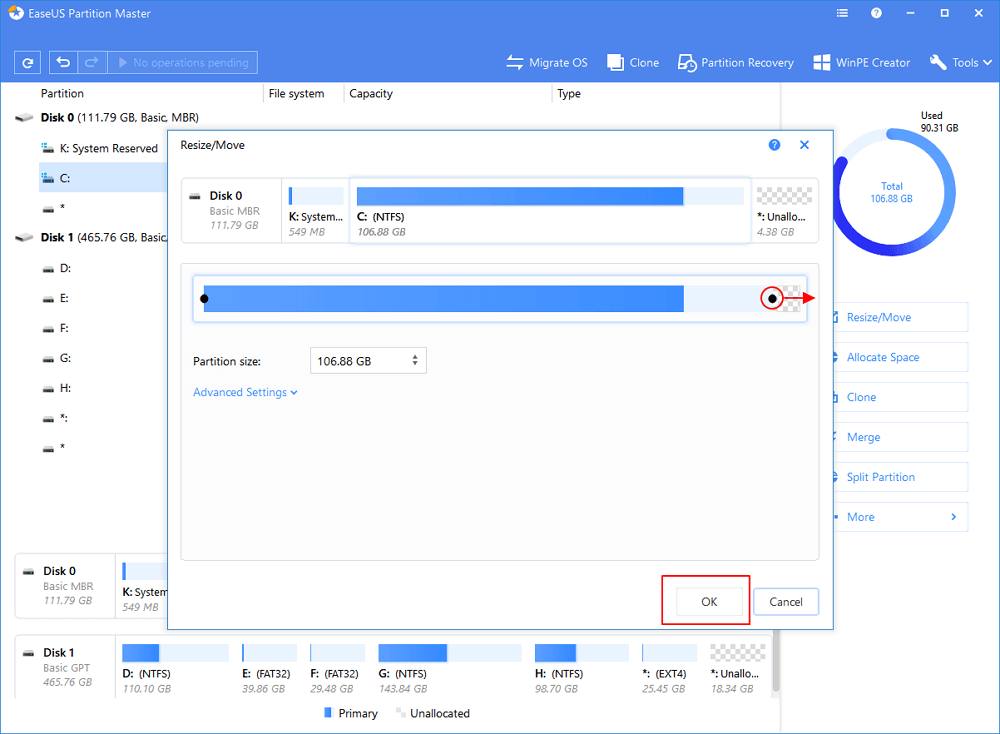Click the Disk 1 drive icon in tree
Viewport: 1000px width, 734px height.
pyautogui.click(x=24, y=237)
